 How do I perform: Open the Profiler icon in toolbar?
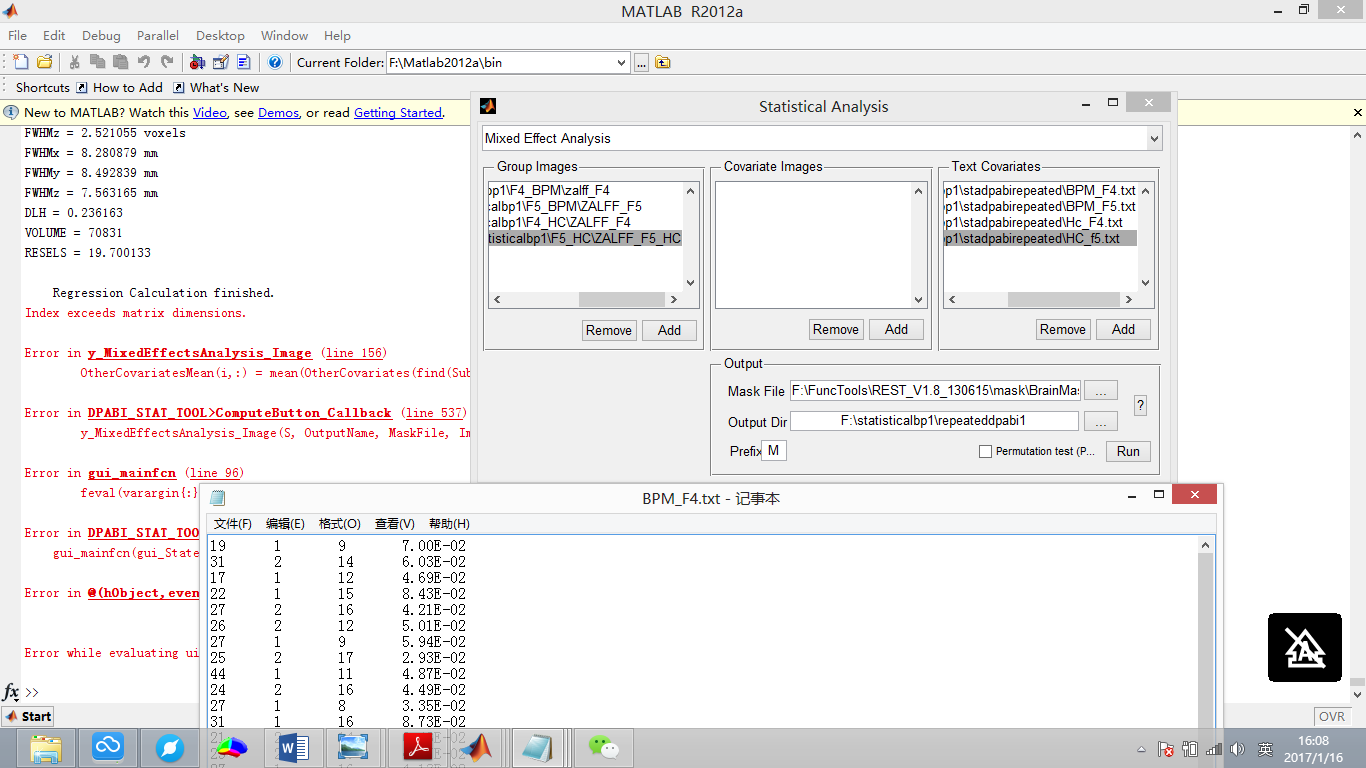tap(243, 62)
